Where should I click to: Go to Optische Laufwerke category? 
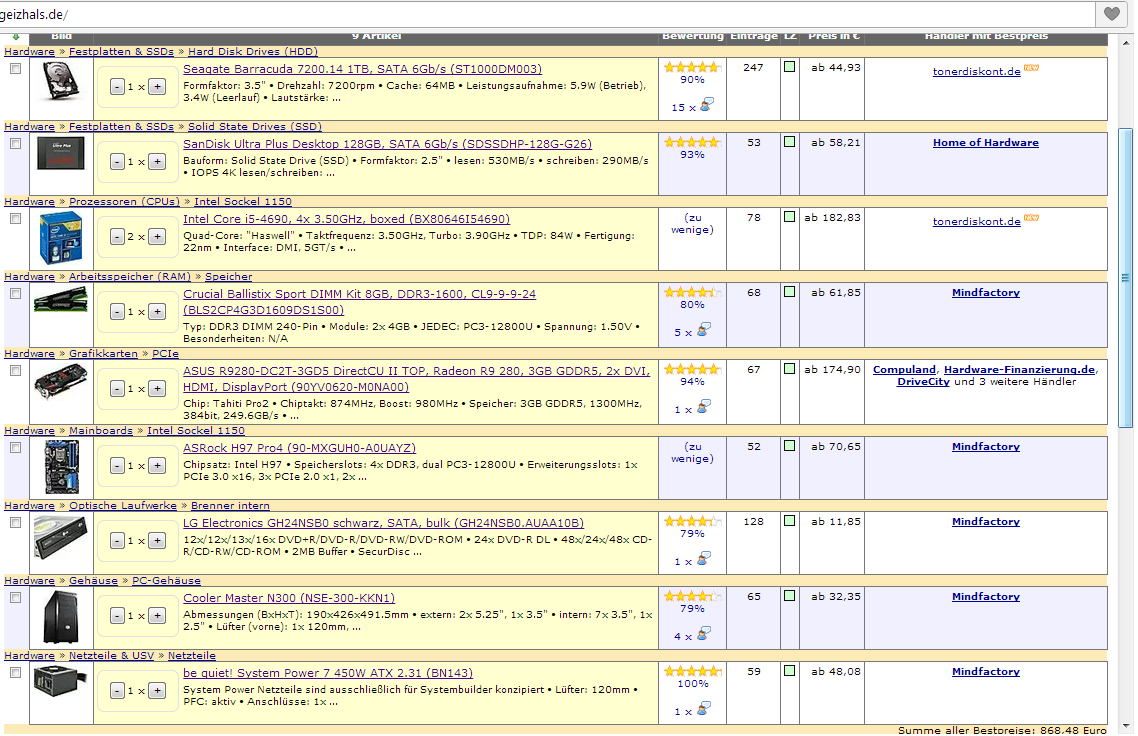pyautogui.click(x=123, y=505)
